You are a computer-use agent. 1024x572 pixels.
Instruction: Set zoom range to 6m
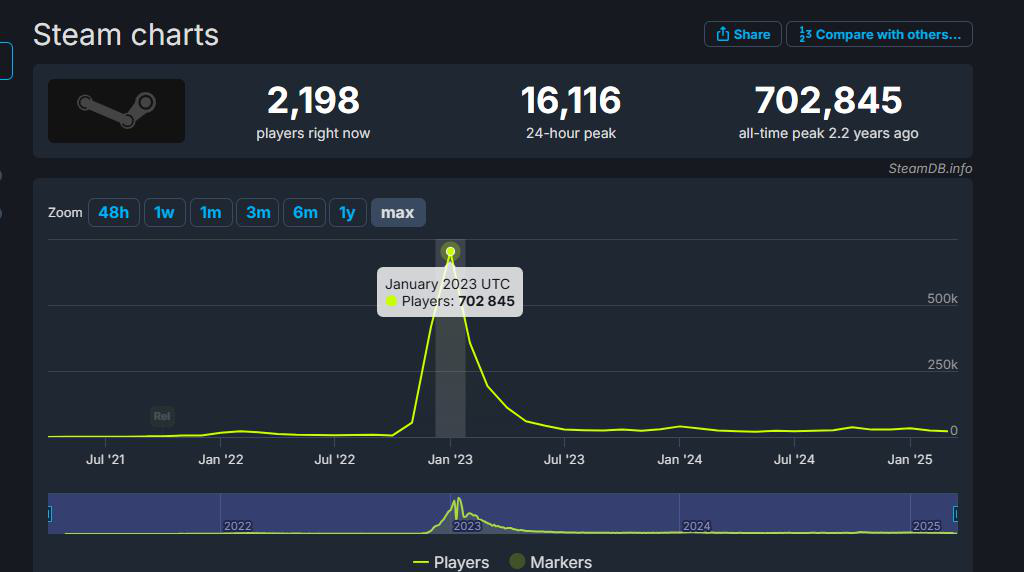coord(305,212)
